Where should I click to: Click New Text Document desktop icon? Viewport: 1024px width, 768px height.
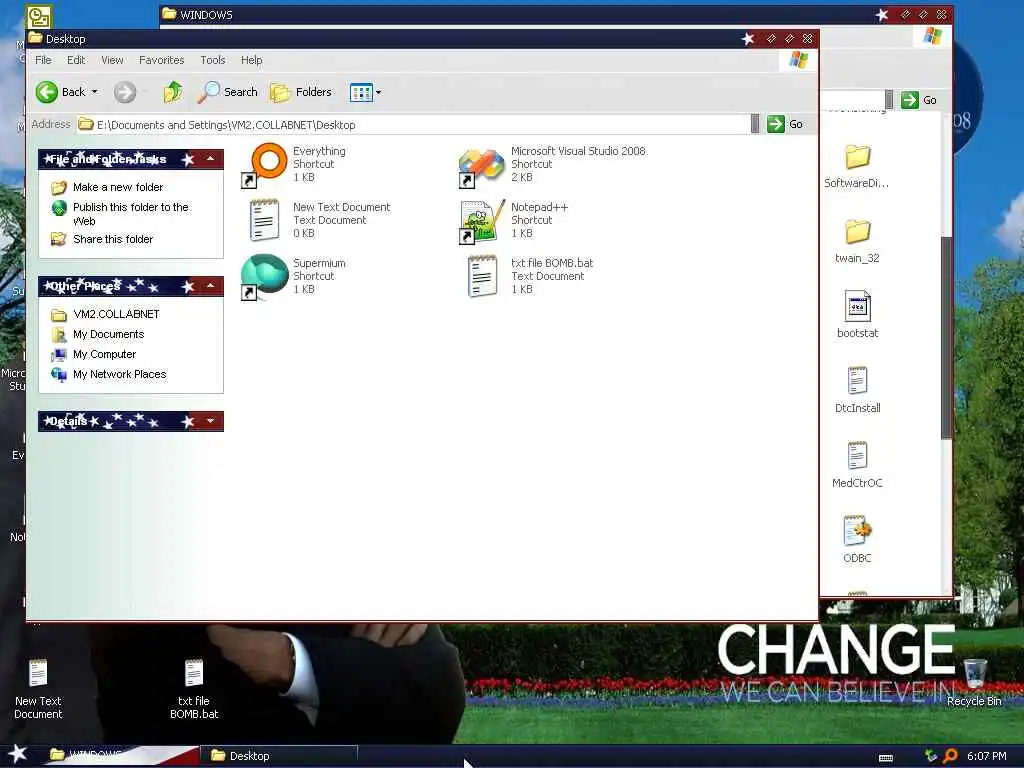coord(38,690)
